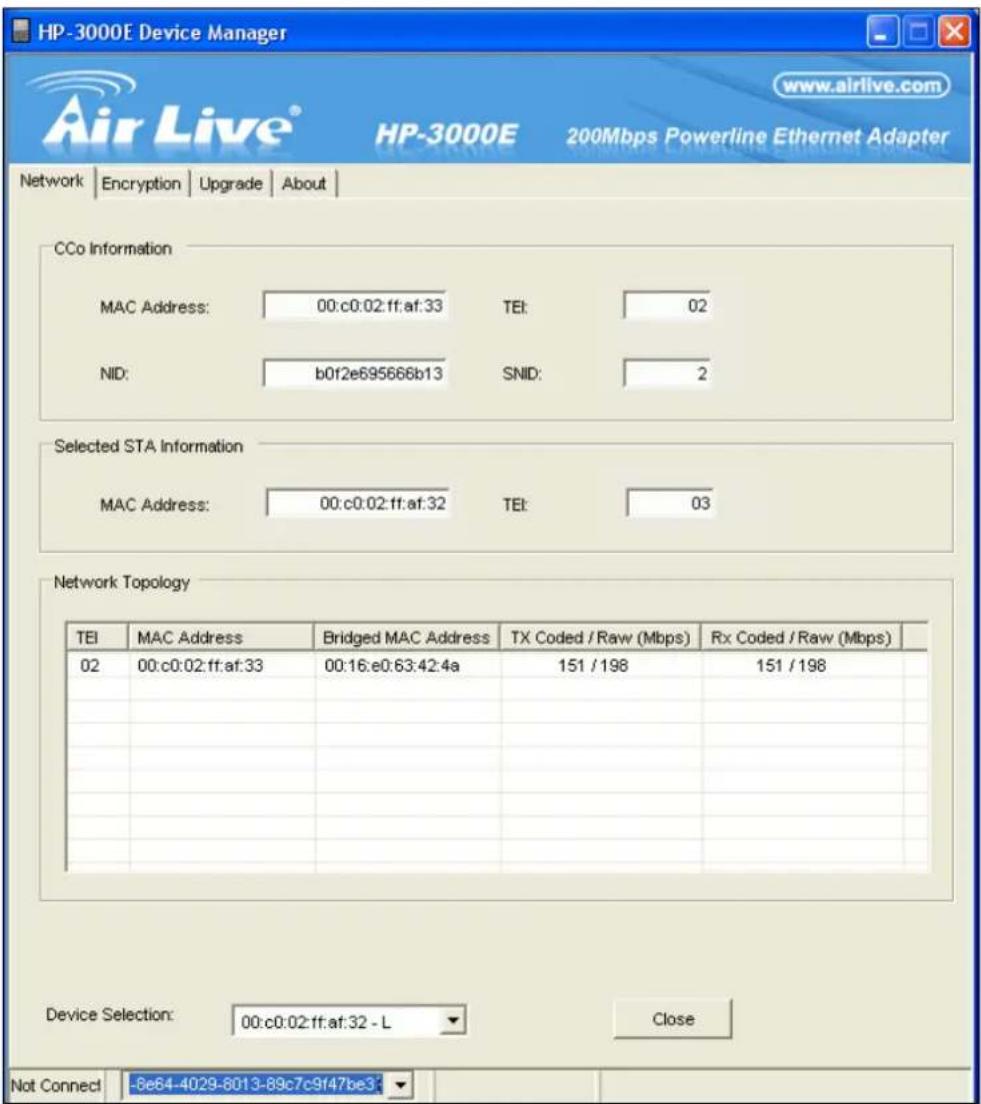Visit the www.airlive.com link
This screenshot has height=1104, width=981.
pos(862,85)
